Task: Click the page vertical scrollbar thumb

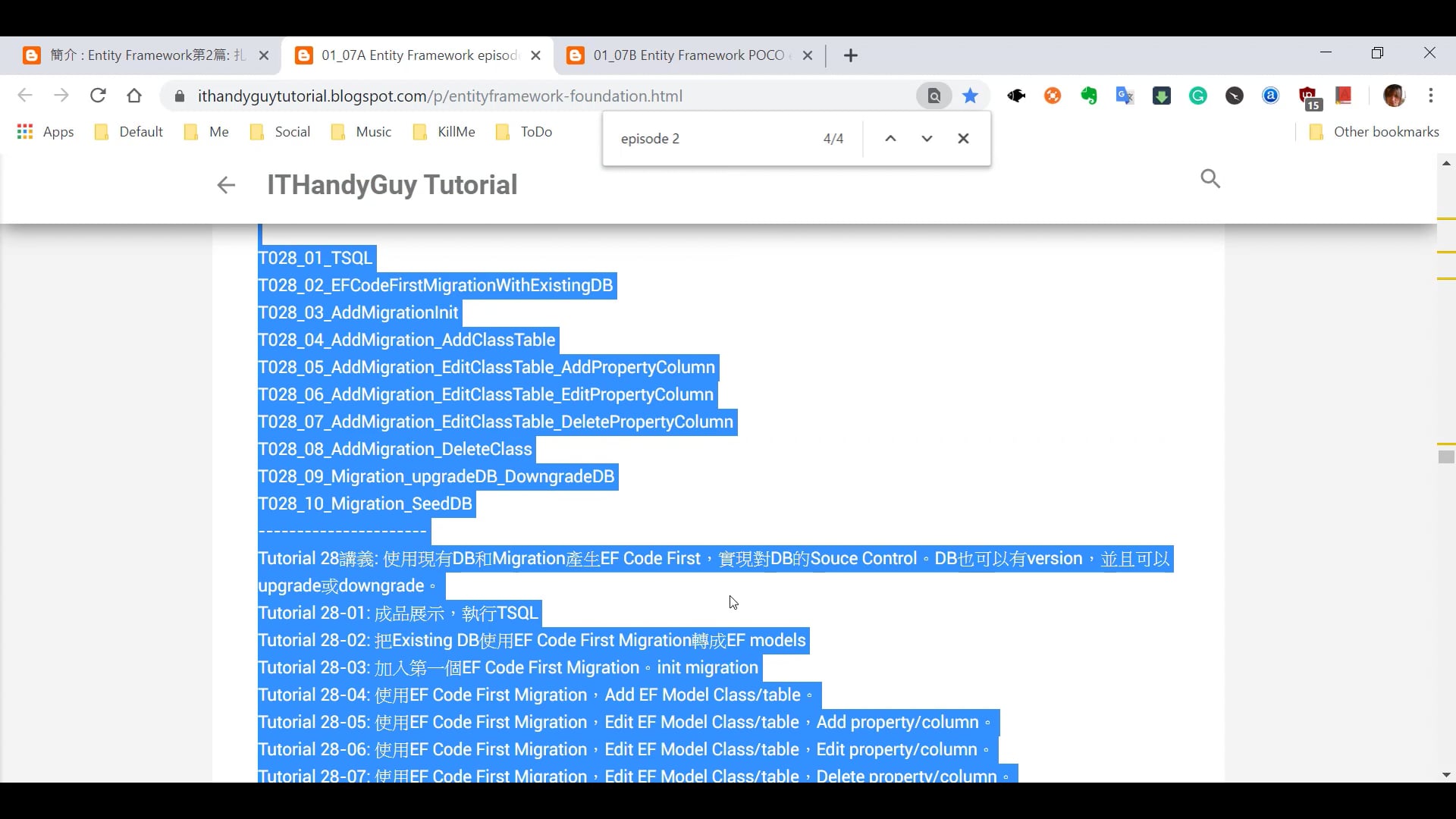Action: (x=1446, y=457)
